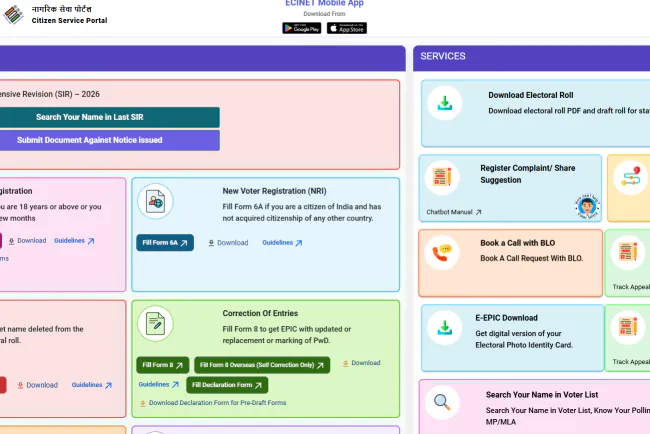This screenshot has height=434, width=650.
Task: Download form in Correction Of Entries card
Action: (x=361, y=363)
